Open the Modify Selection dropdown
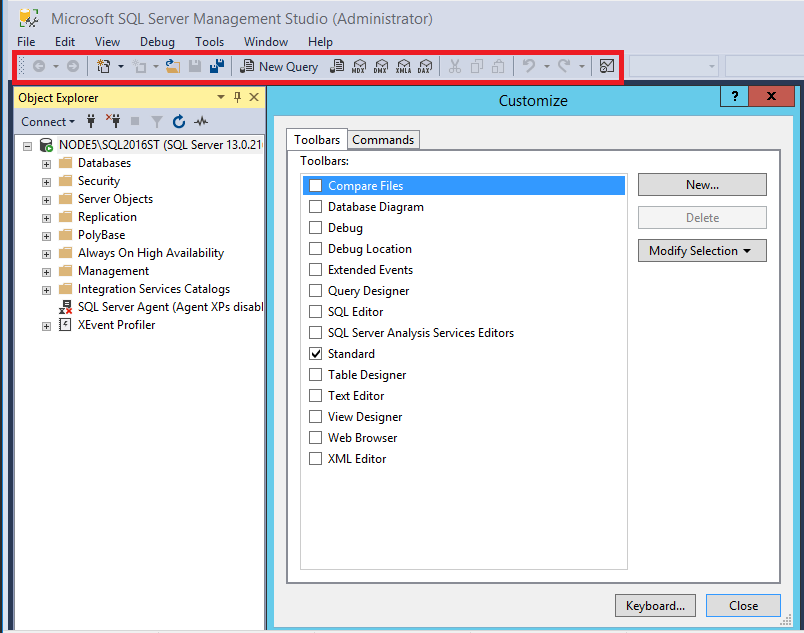 point(702,250)
